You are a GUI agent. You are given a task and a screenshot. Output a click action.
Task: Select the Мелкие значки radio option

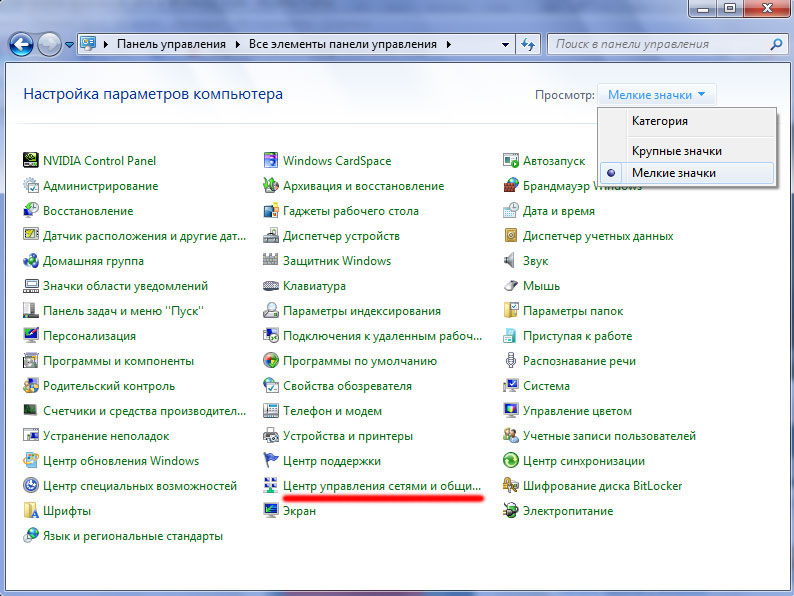pos(687,173)
